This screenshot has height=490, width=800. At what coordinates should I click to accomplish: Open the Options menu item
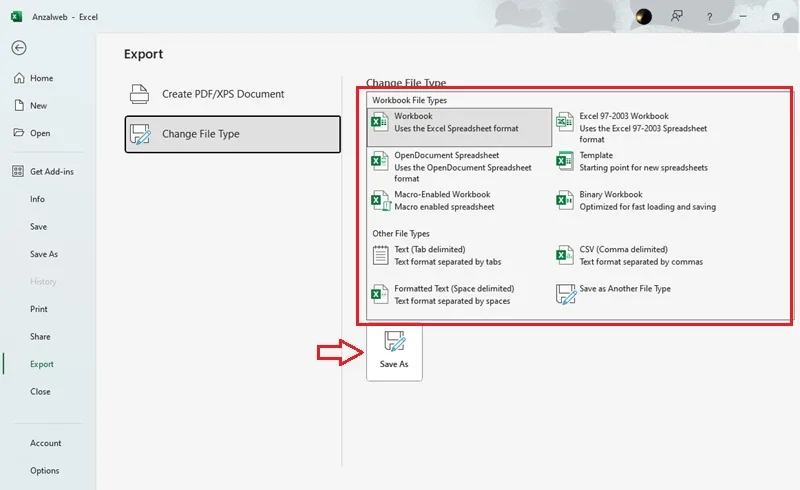point(44,471)
